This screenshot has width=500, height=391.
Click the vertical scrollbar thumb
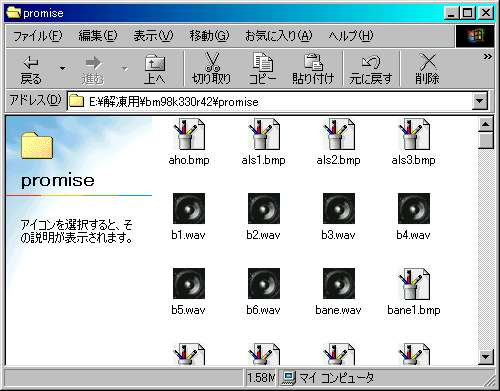486,140
